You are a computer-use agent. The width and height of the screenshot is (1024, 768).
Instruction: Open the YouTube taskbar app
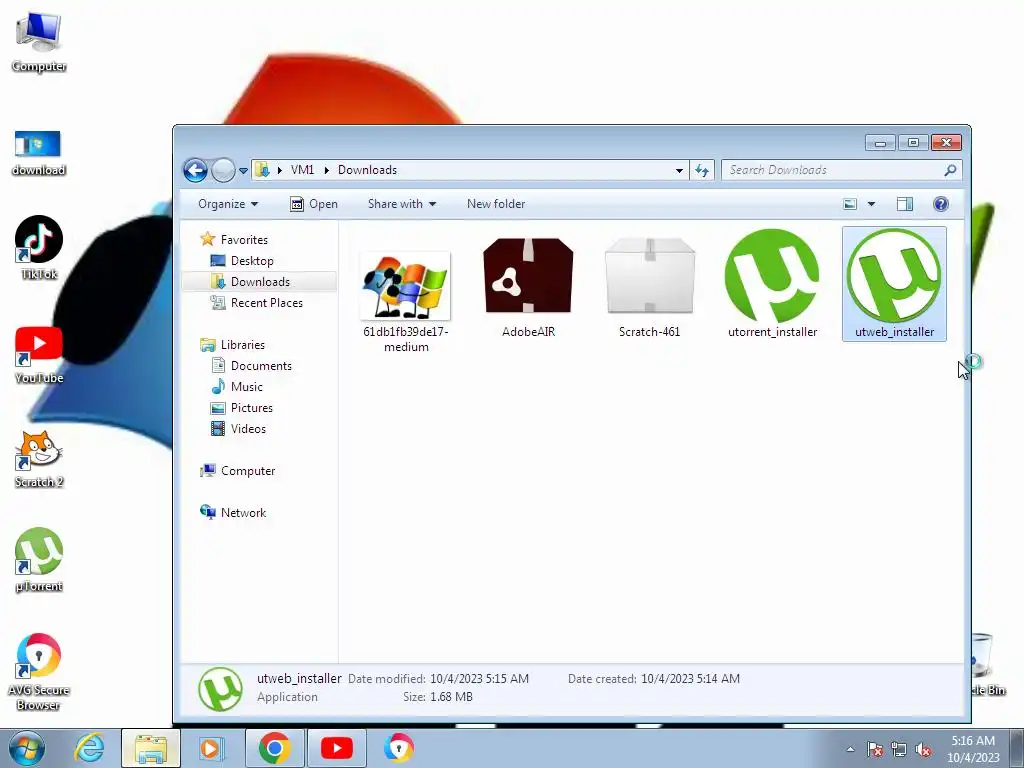(337, 748)
